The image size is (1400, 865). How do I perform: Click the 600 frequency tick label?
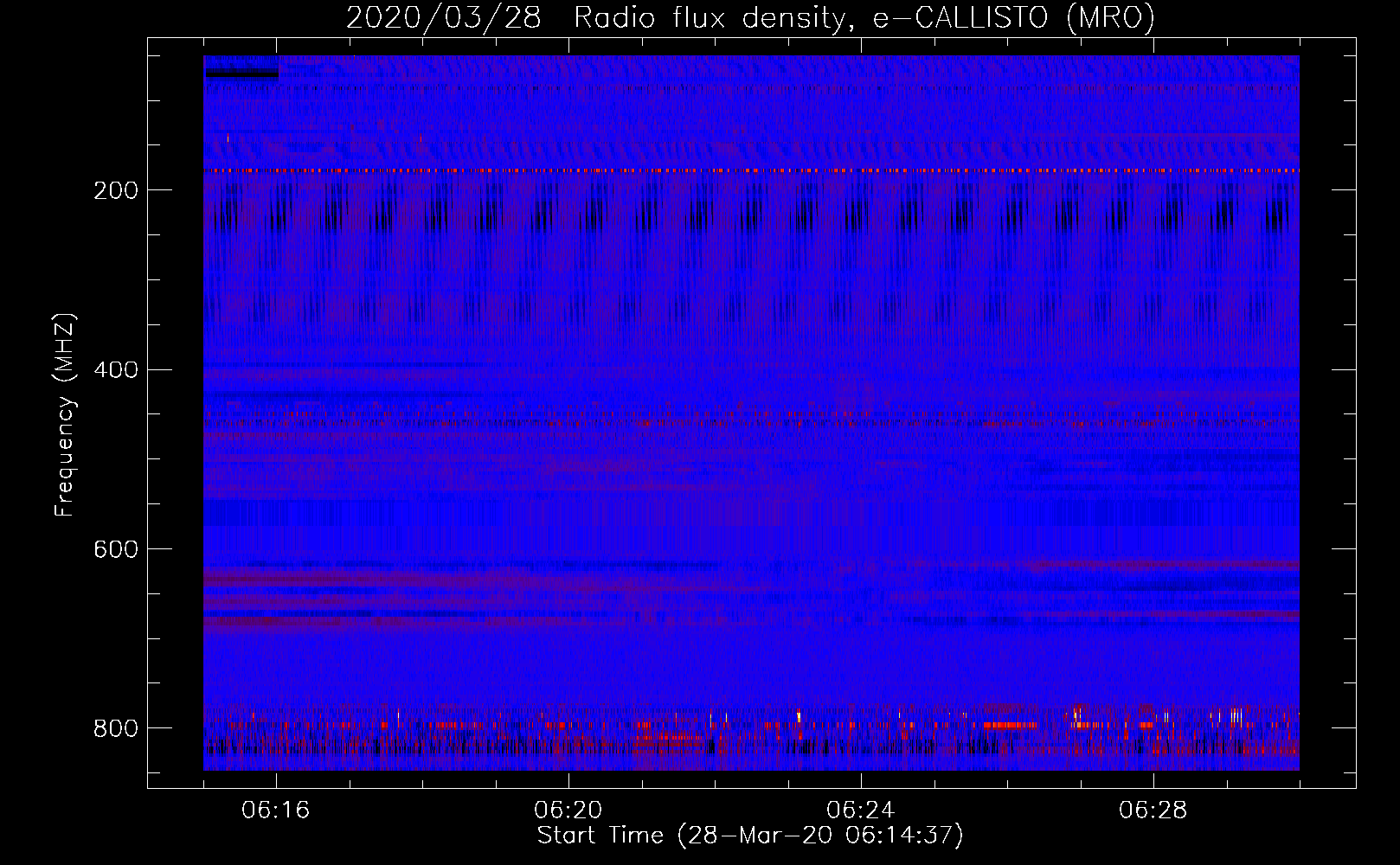pyautogui.click(x=116, y=549)
